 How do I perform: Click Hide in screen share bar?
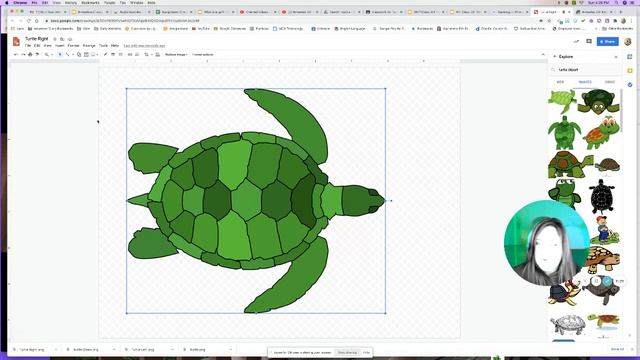point(366,352)
